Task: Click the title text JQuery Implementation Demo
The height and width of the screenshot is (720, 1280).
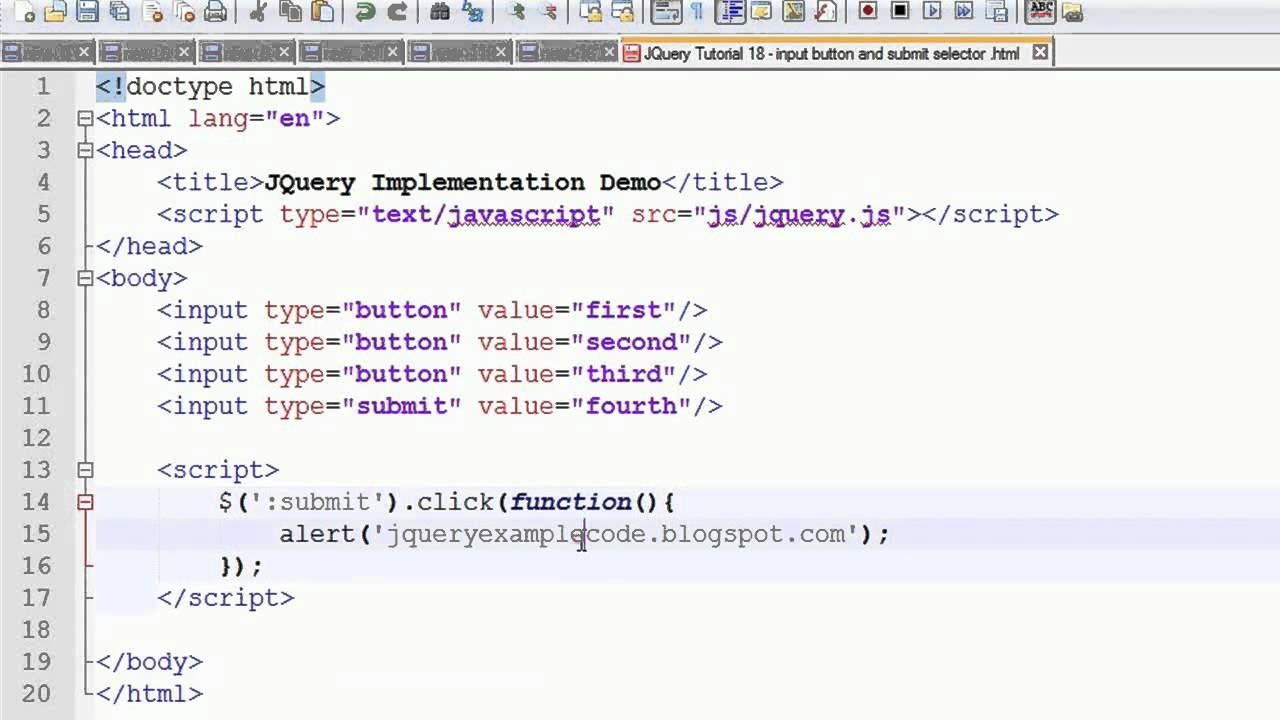Action: [462, 182]
